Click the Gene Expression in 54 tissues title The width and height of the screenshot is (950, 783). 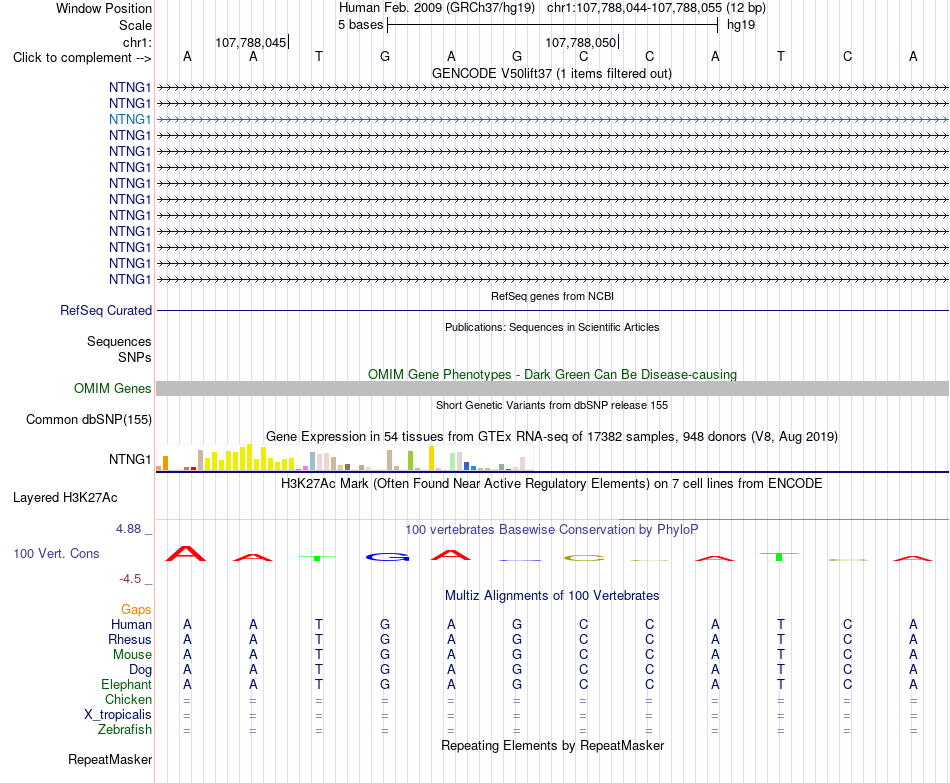click(552, 436)
